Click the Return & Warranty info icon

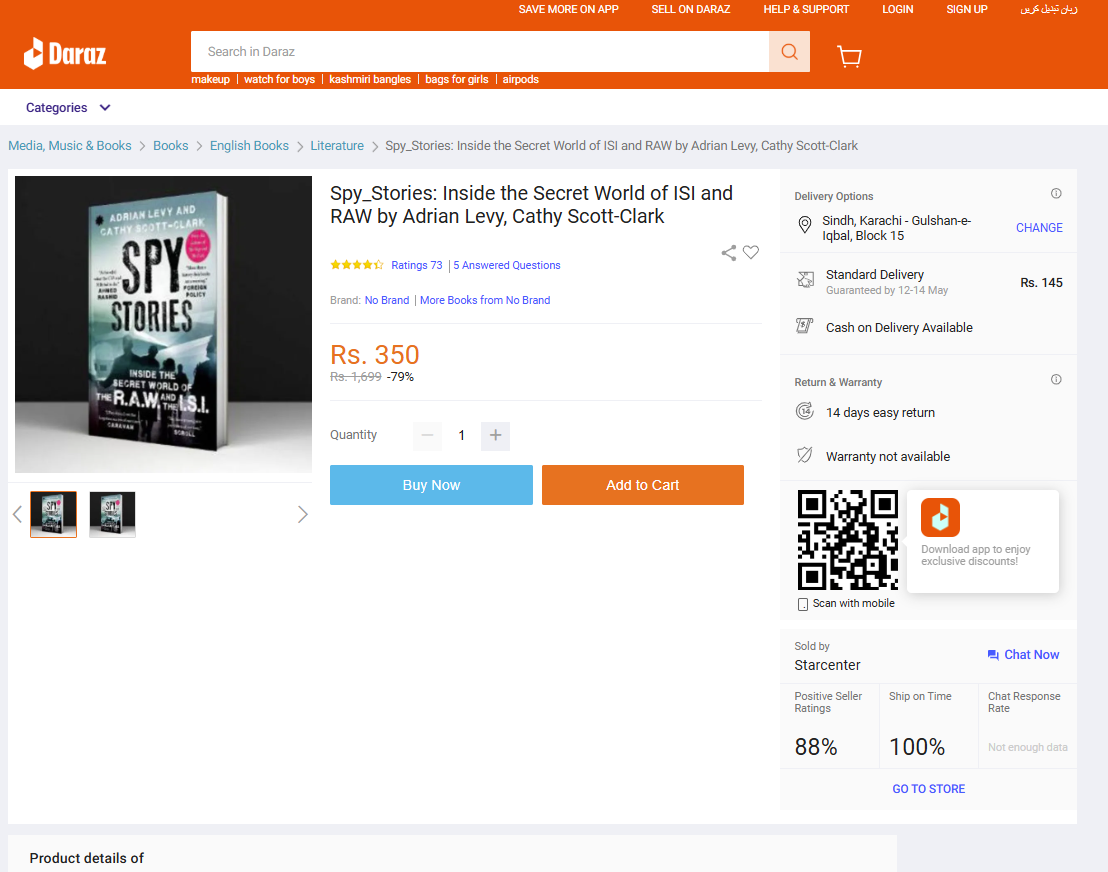pos(1056,379)
